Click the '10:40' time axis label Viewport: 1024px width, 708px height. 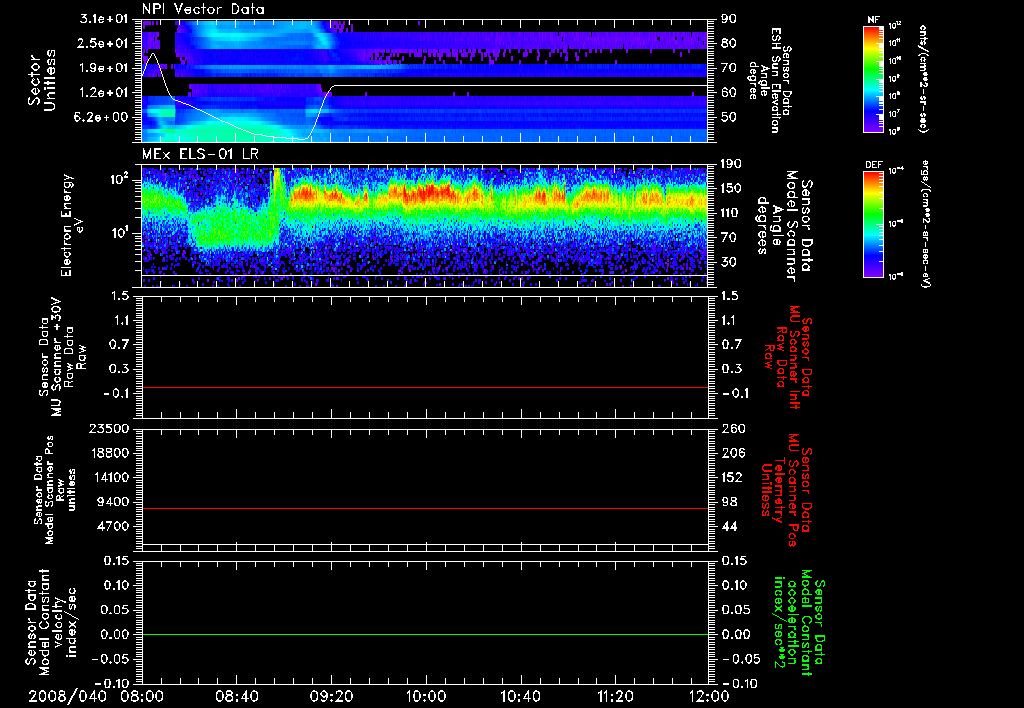pyautogui.click(x=520, y=696)
